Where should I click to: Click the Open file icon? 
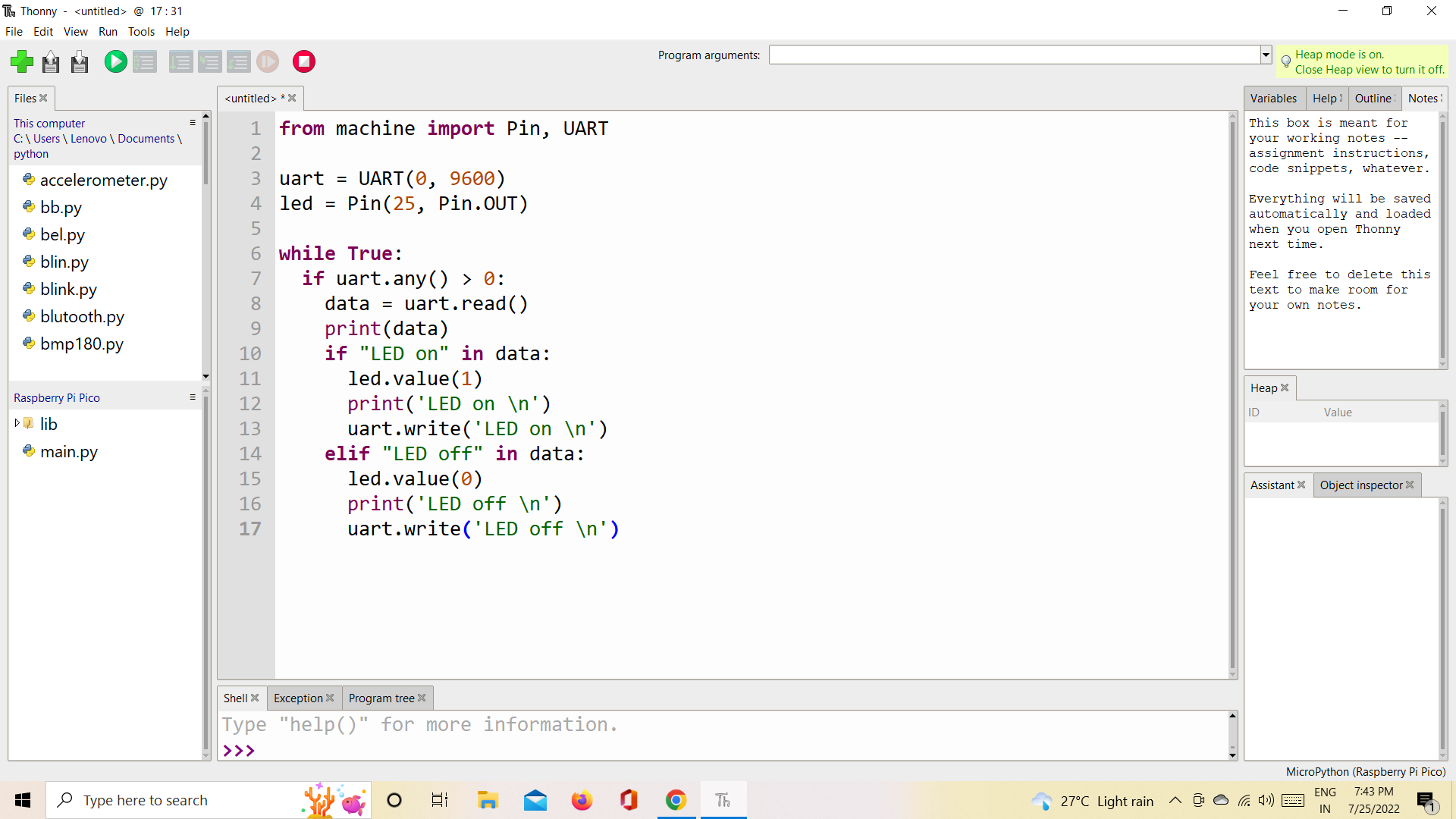coord(51,61)
